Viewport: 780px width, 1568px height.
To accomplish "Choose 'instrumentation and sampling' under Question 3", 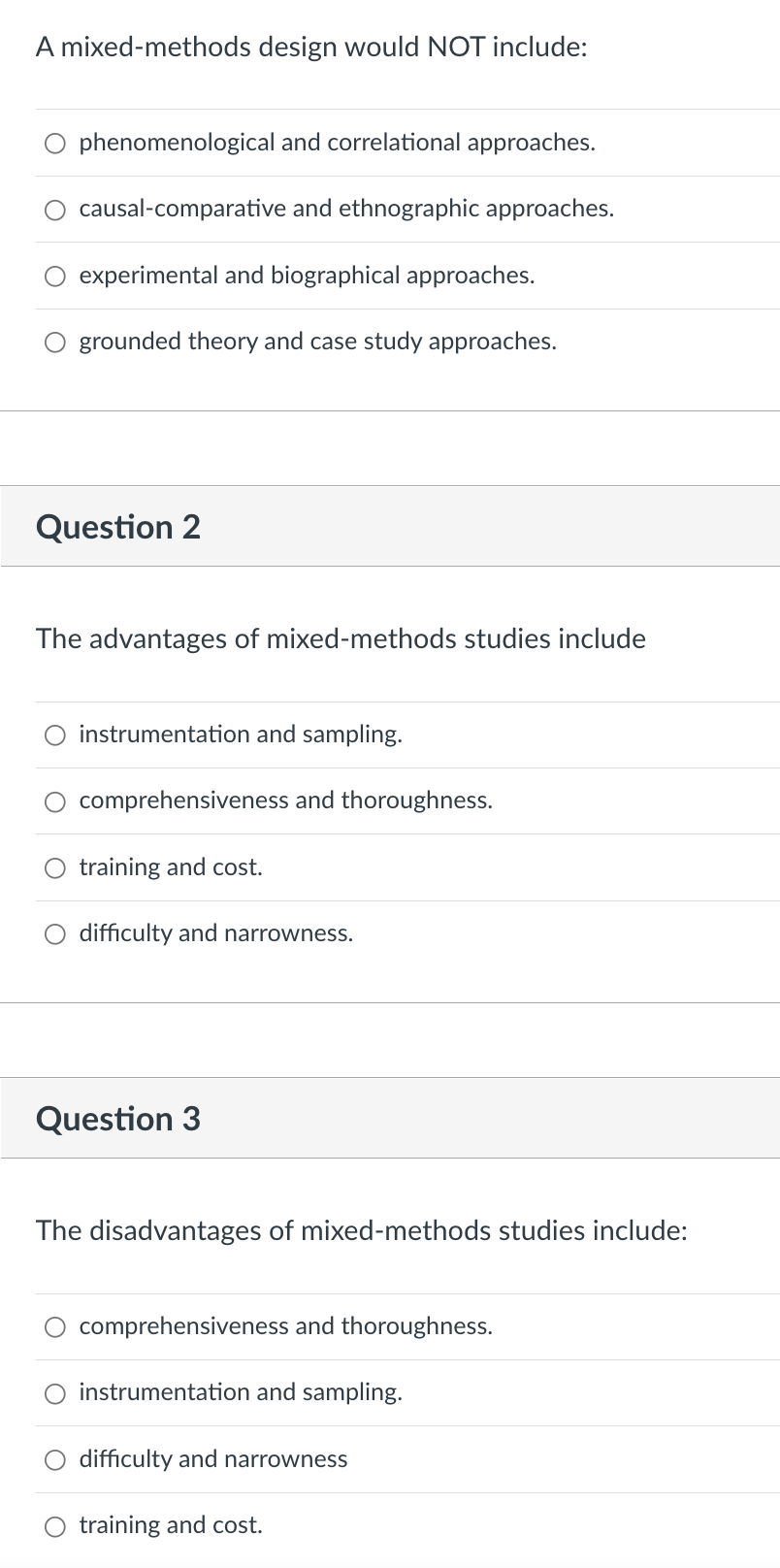I will (x=54, y=1393).
